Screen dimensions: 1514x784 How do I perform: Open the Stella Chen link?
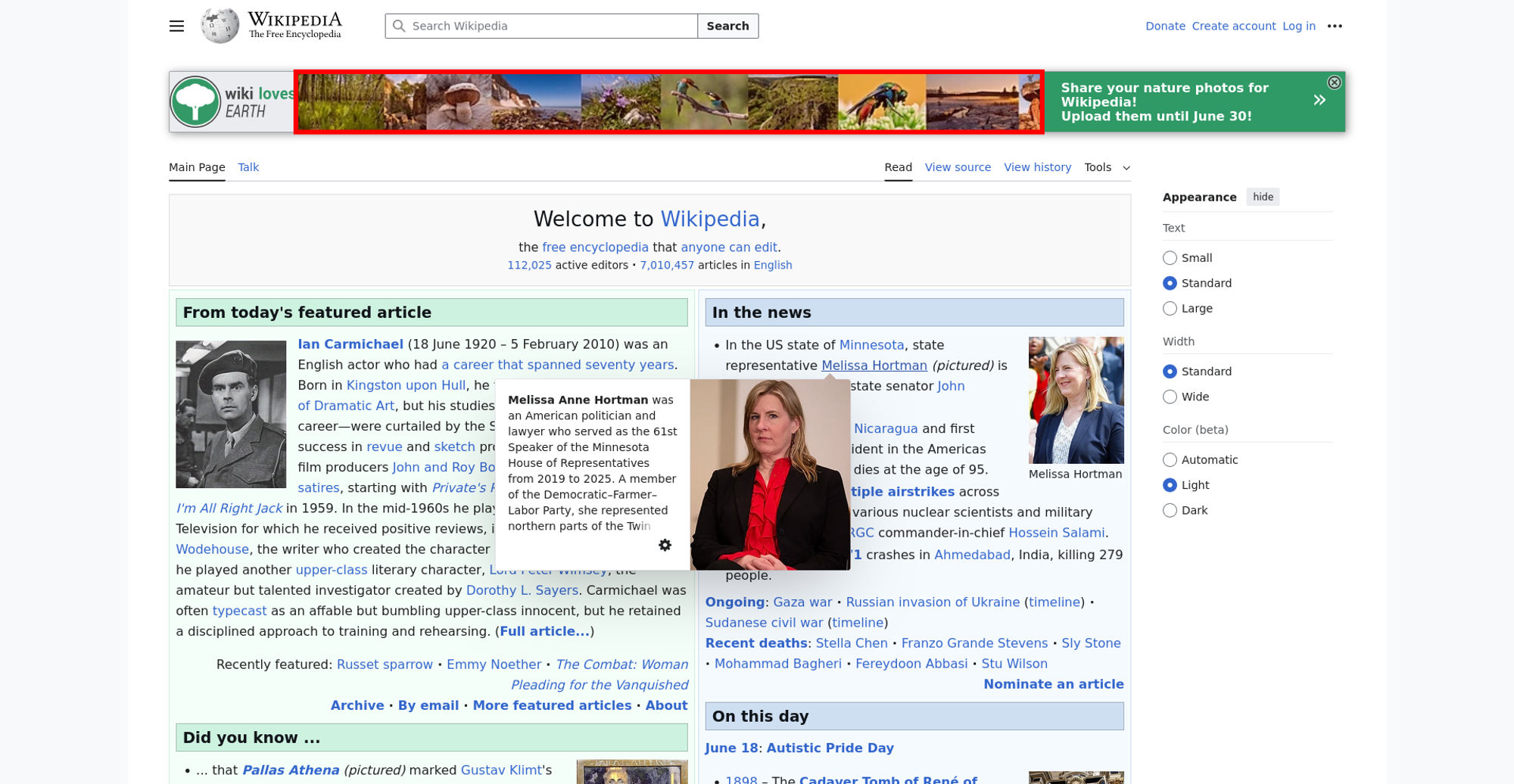coord(852,643)
